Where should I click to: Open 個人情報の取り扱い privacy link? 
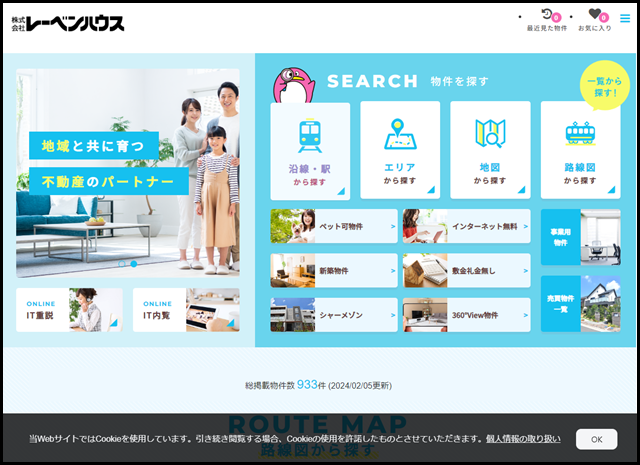523,439
